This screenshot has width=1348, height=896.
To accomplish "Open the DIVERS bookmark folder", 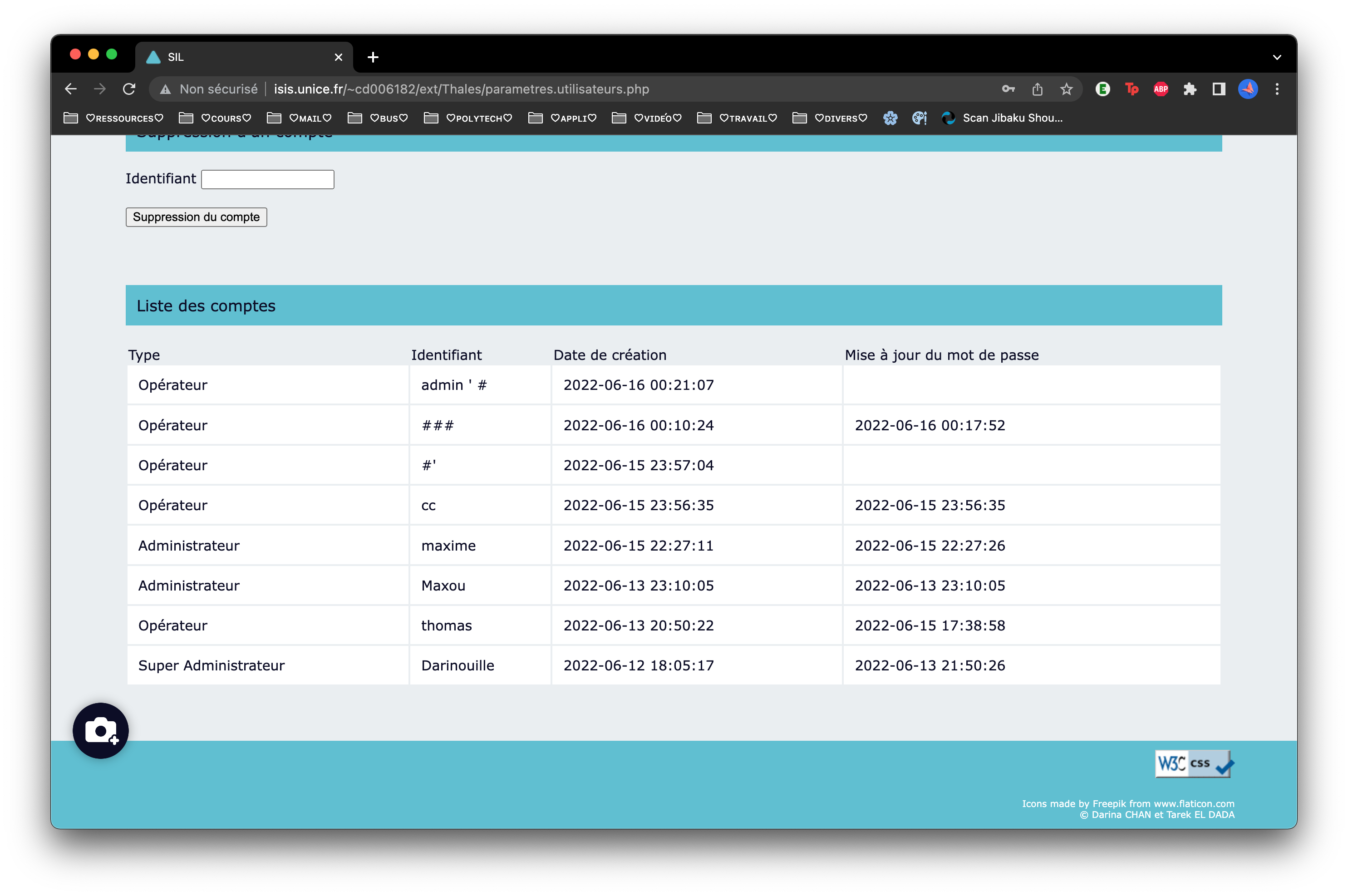I will [830, 118].
